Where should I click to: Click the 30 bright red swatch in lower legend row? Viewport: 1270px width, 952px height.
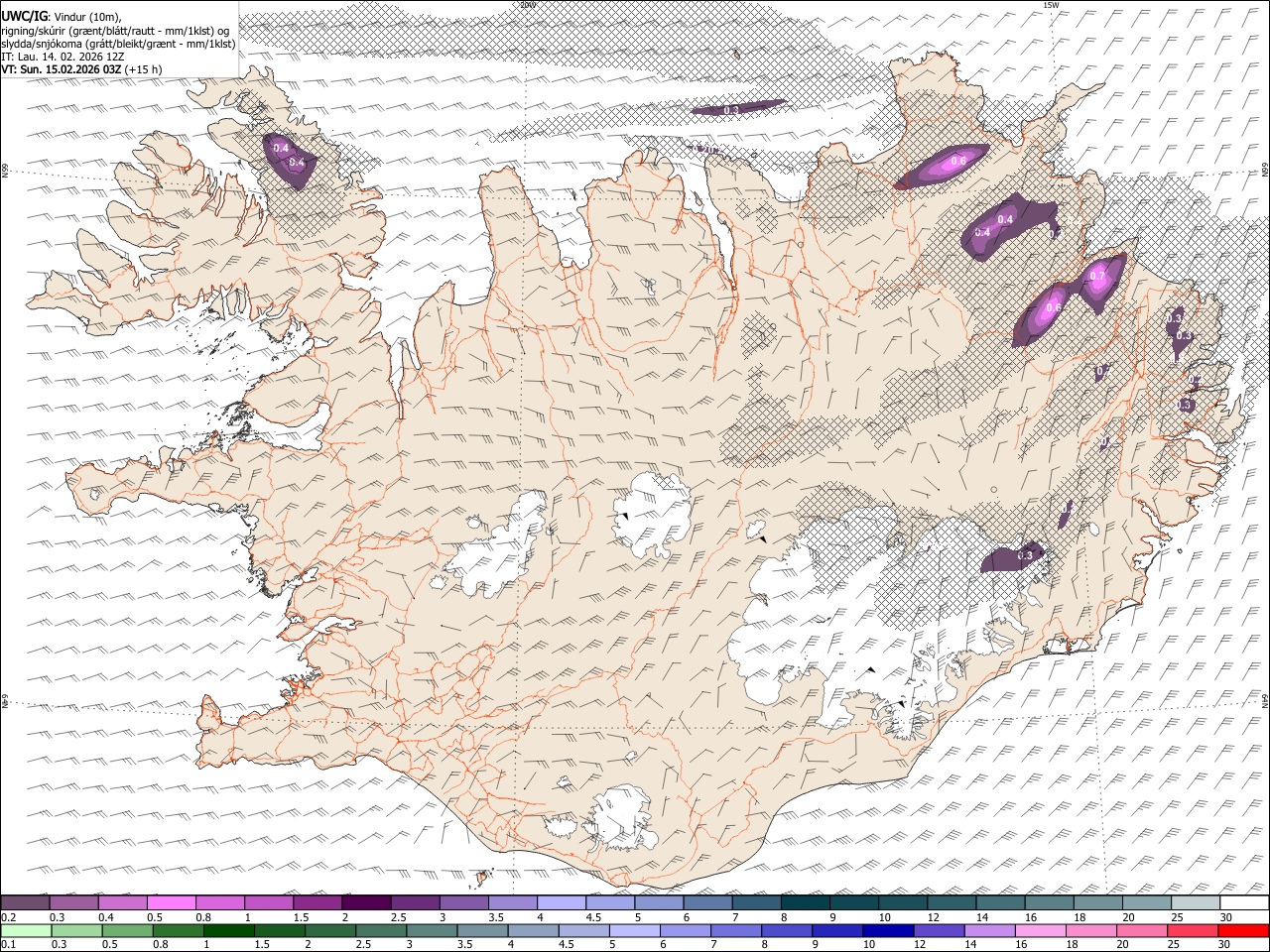click(1243, 930)
